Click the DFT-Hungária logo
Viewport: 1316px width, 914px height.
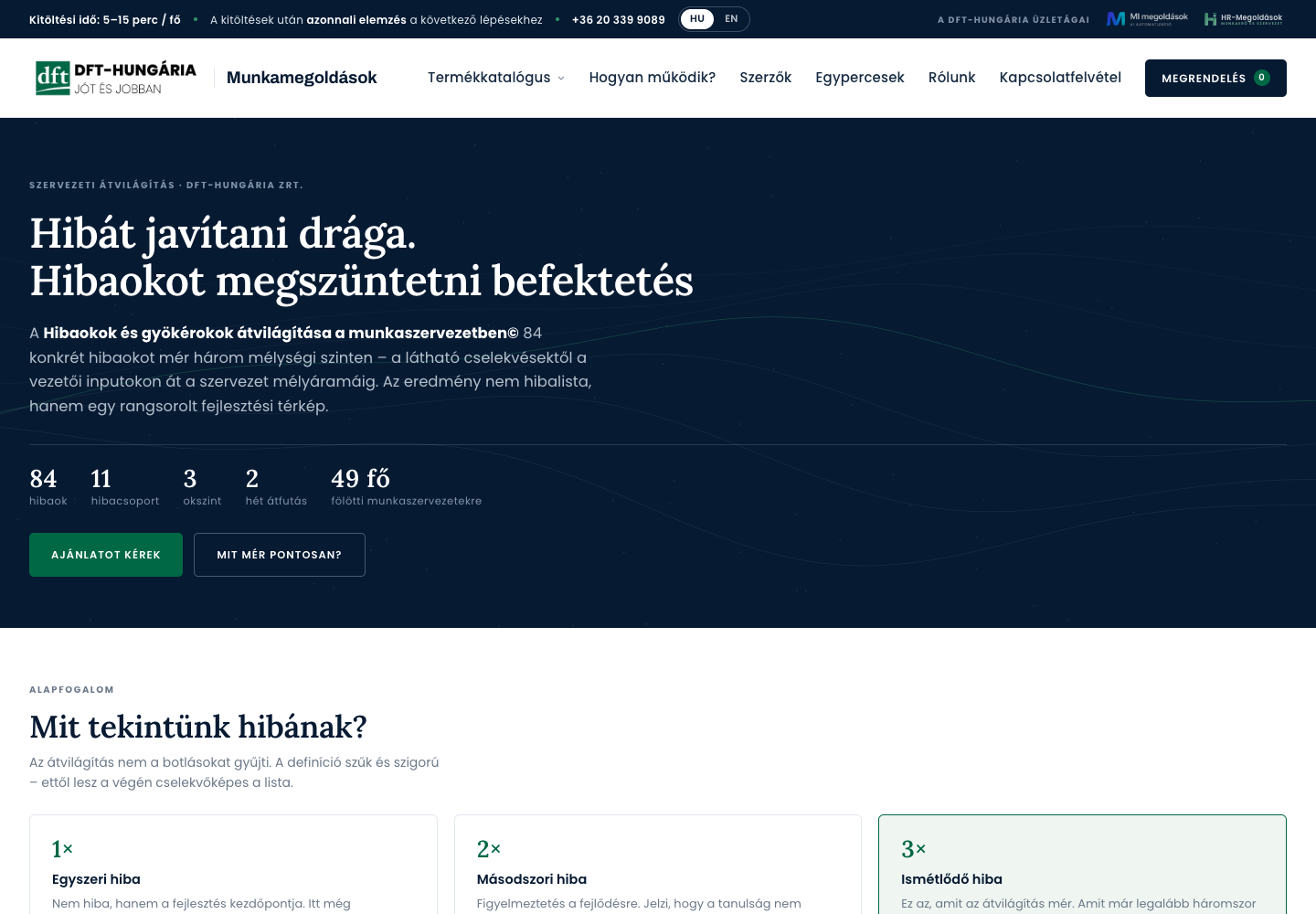[116, 78]
